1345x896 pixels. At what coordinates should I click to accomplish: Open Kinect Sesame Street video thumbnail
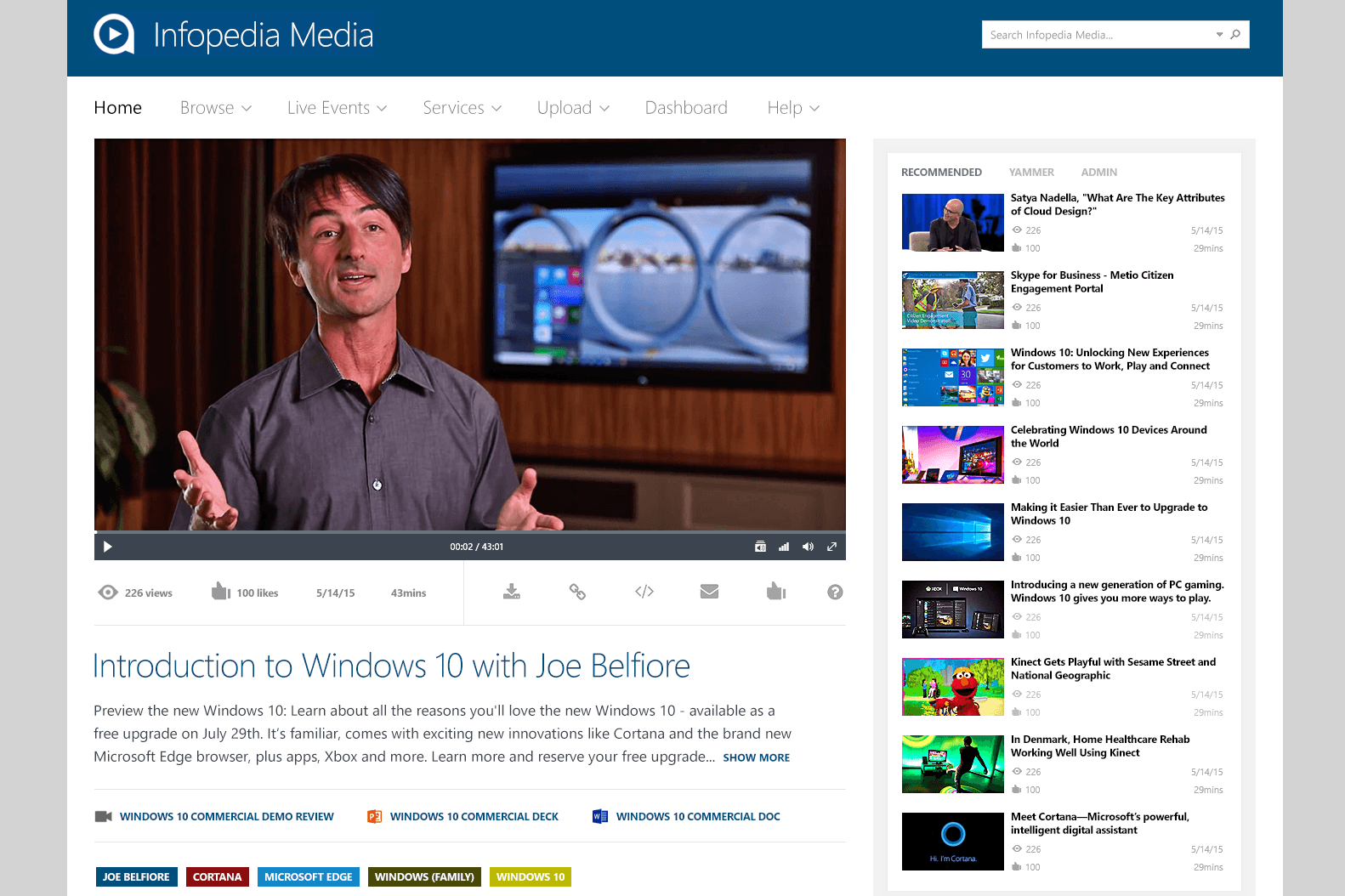953,687
